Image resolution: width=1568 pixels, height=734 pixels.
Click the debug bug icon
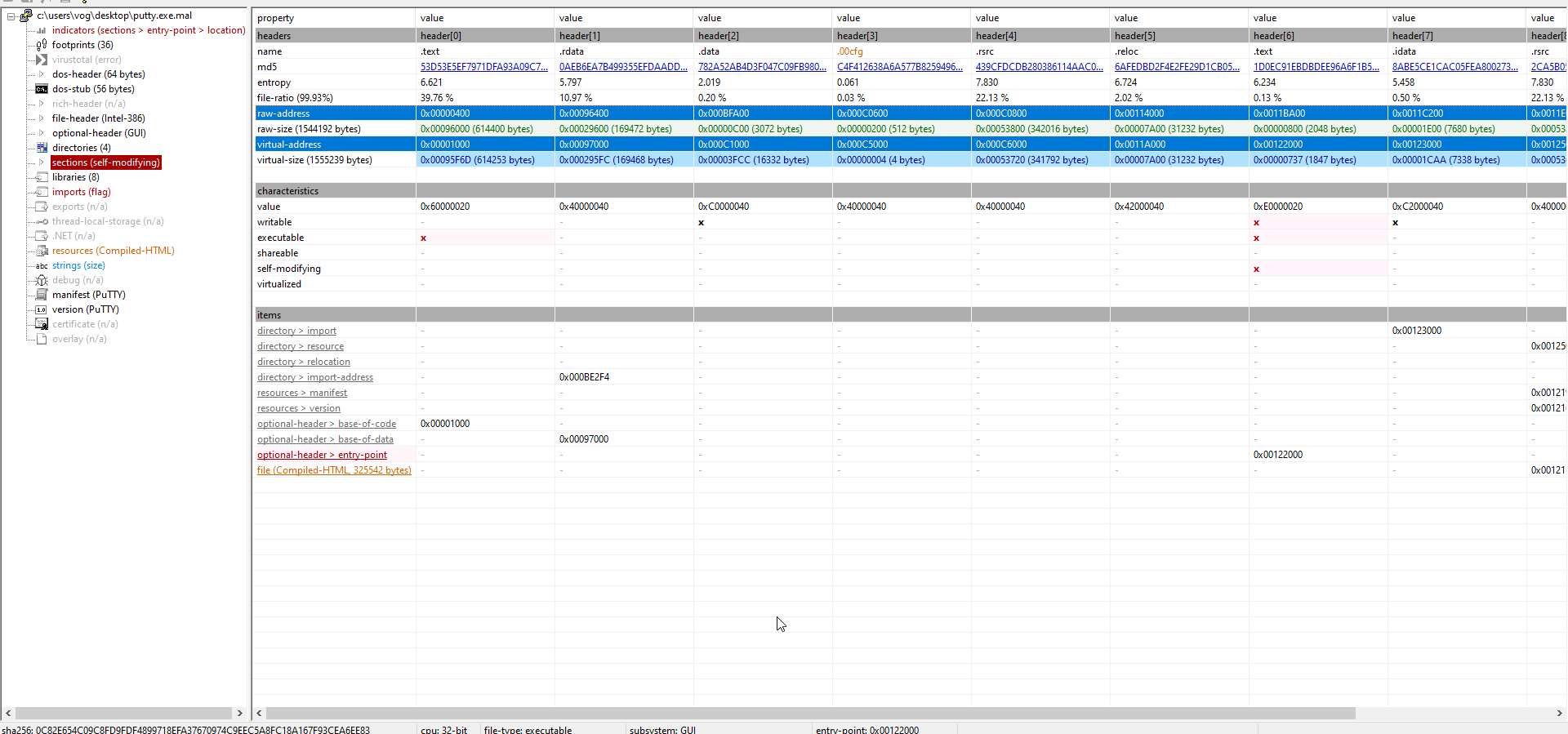pyautogui.click(x=41, y=280)
